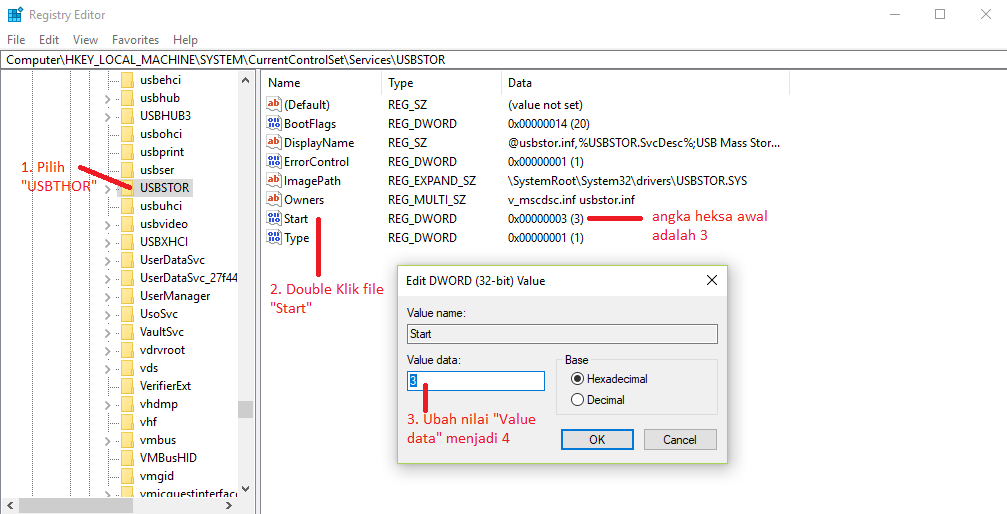Click the ImagePath value icon
Image resolution: width=1007 pixels, height=514 pixels.
click(274, 181)
